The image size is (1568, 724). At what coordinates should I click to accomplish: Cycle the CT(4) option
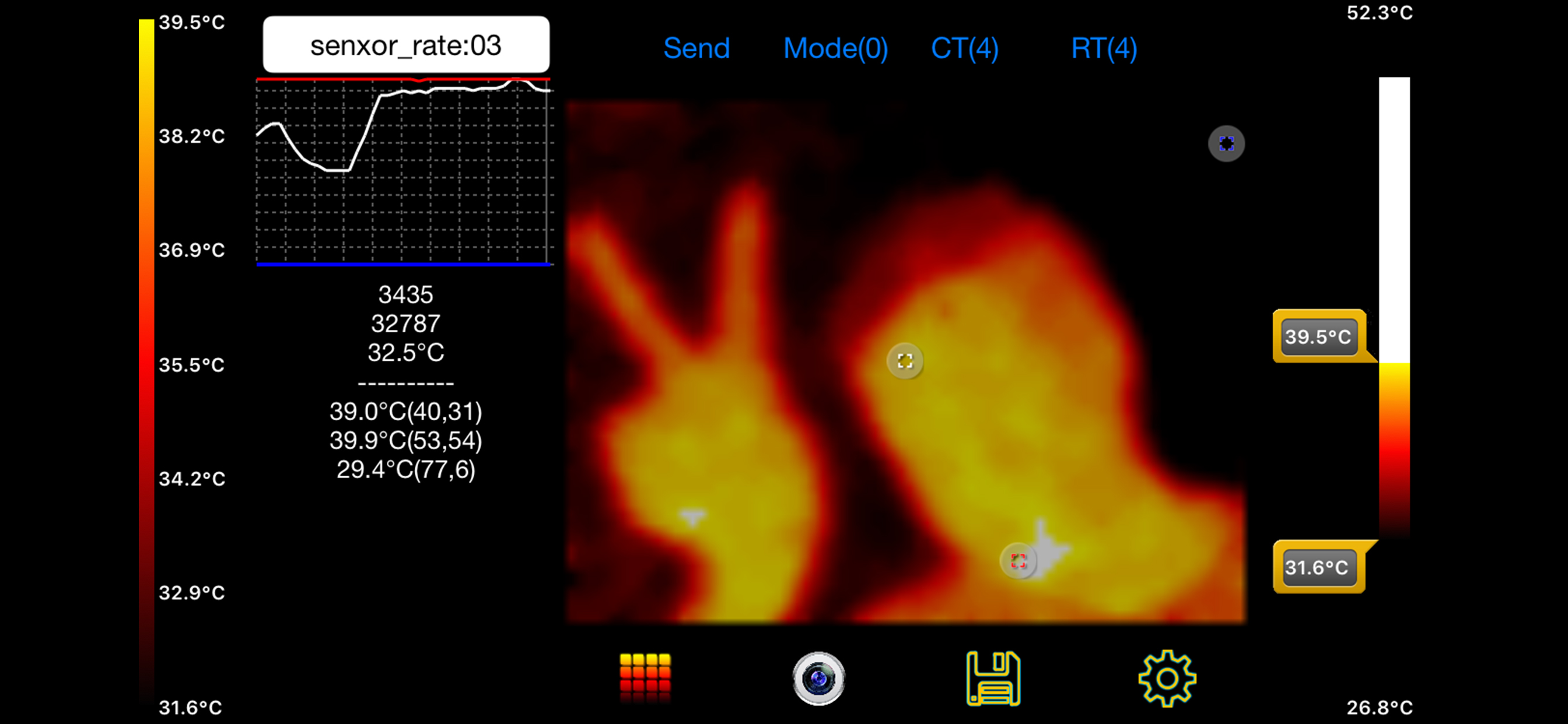(964, 48)
